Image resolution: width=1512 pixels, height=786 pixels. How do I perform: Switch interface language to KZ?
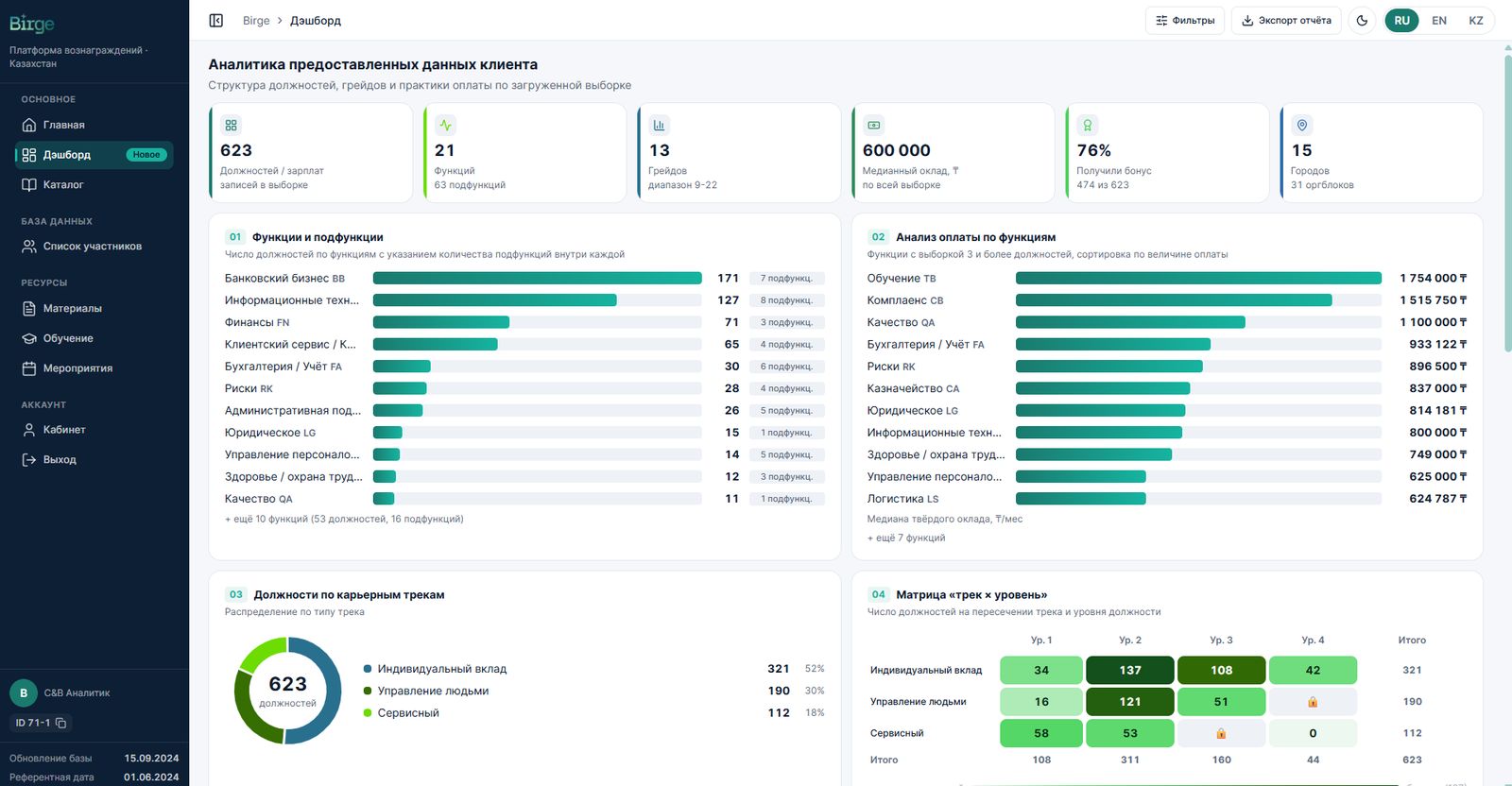[x=1476, y=21]
